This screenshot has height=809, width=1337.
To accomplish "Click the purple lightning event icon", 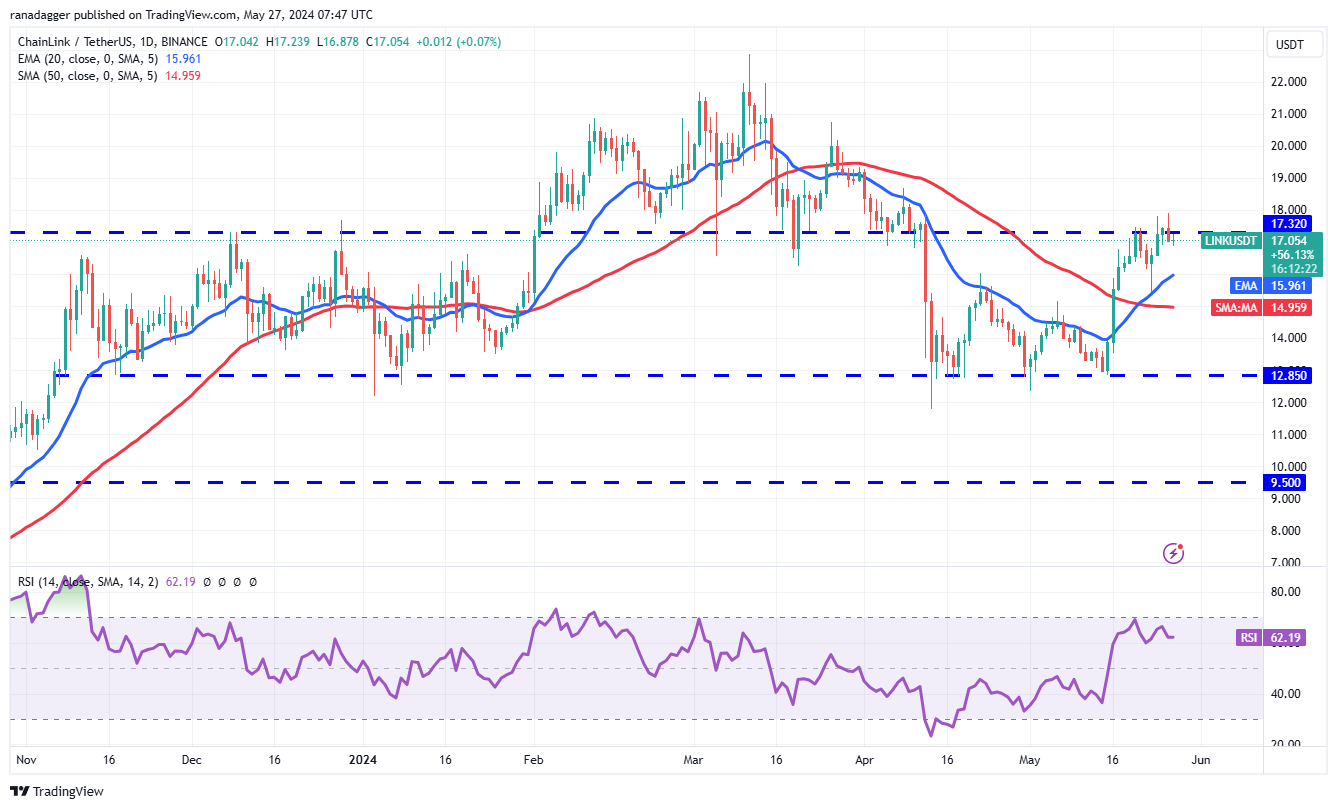I will 1175,552.
